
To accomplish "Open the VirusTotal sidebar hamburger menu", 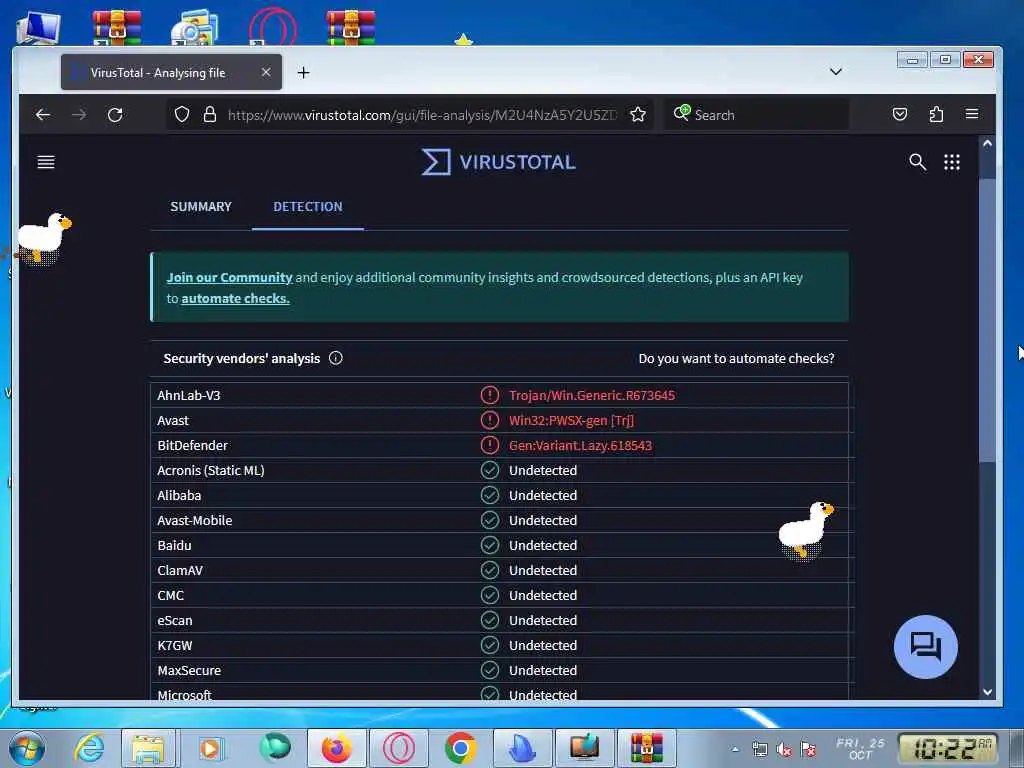I will coord(46,162).
